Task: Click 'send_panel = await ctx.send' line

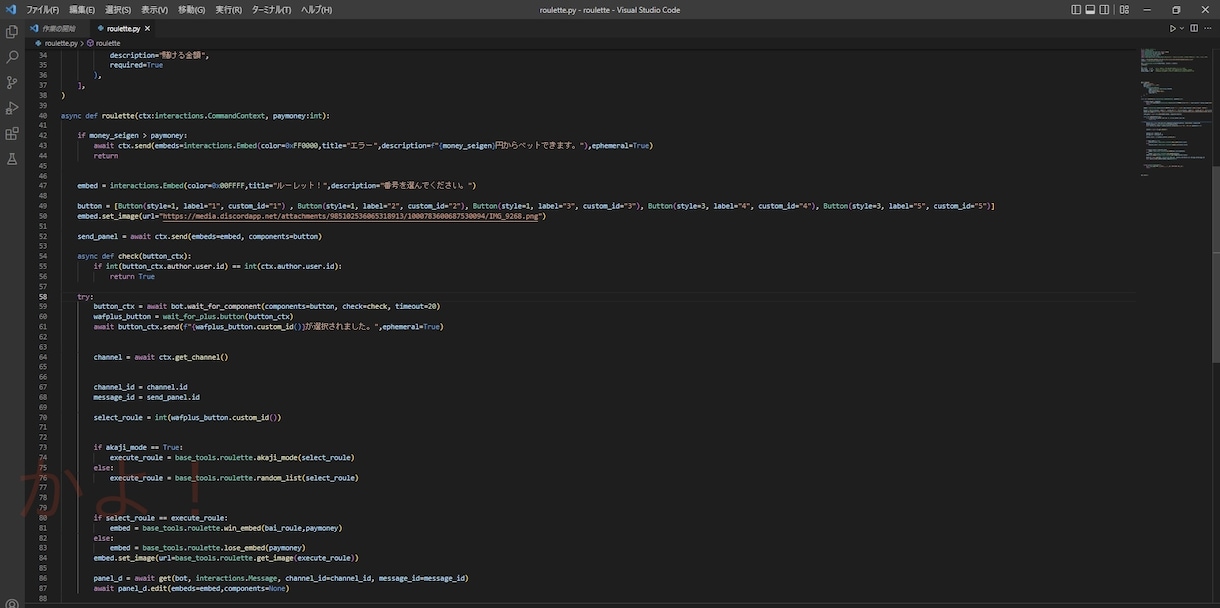Action: [x=200, y=236]
